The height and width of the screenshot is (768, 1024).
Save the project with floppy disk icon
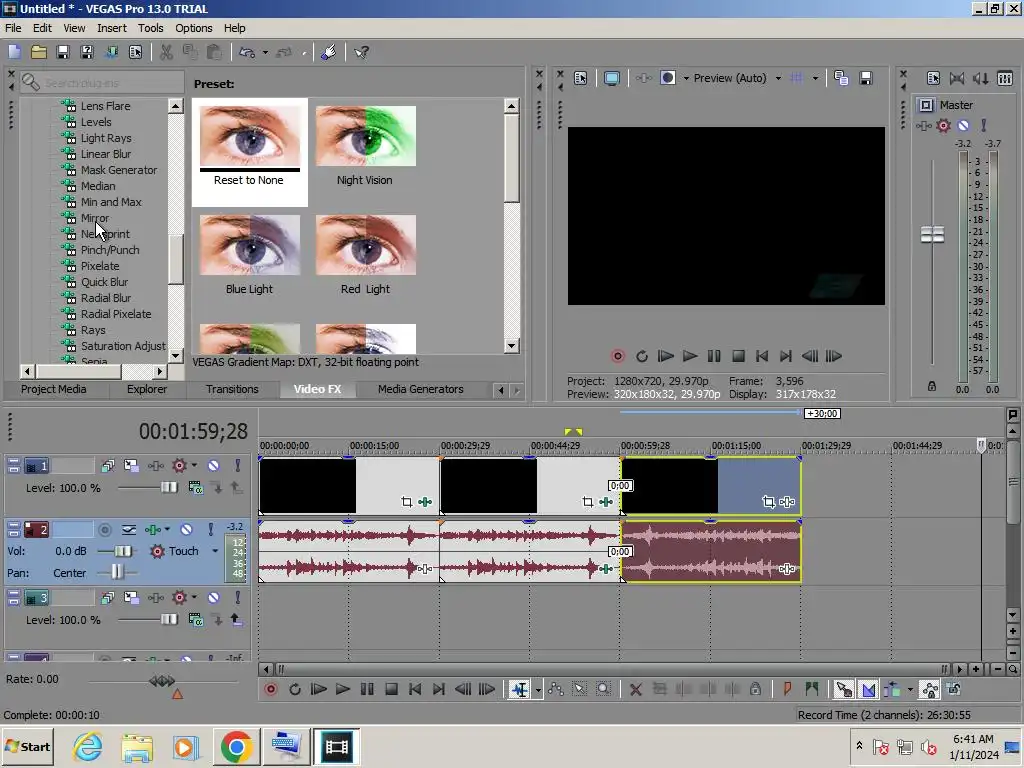[63, 52]
